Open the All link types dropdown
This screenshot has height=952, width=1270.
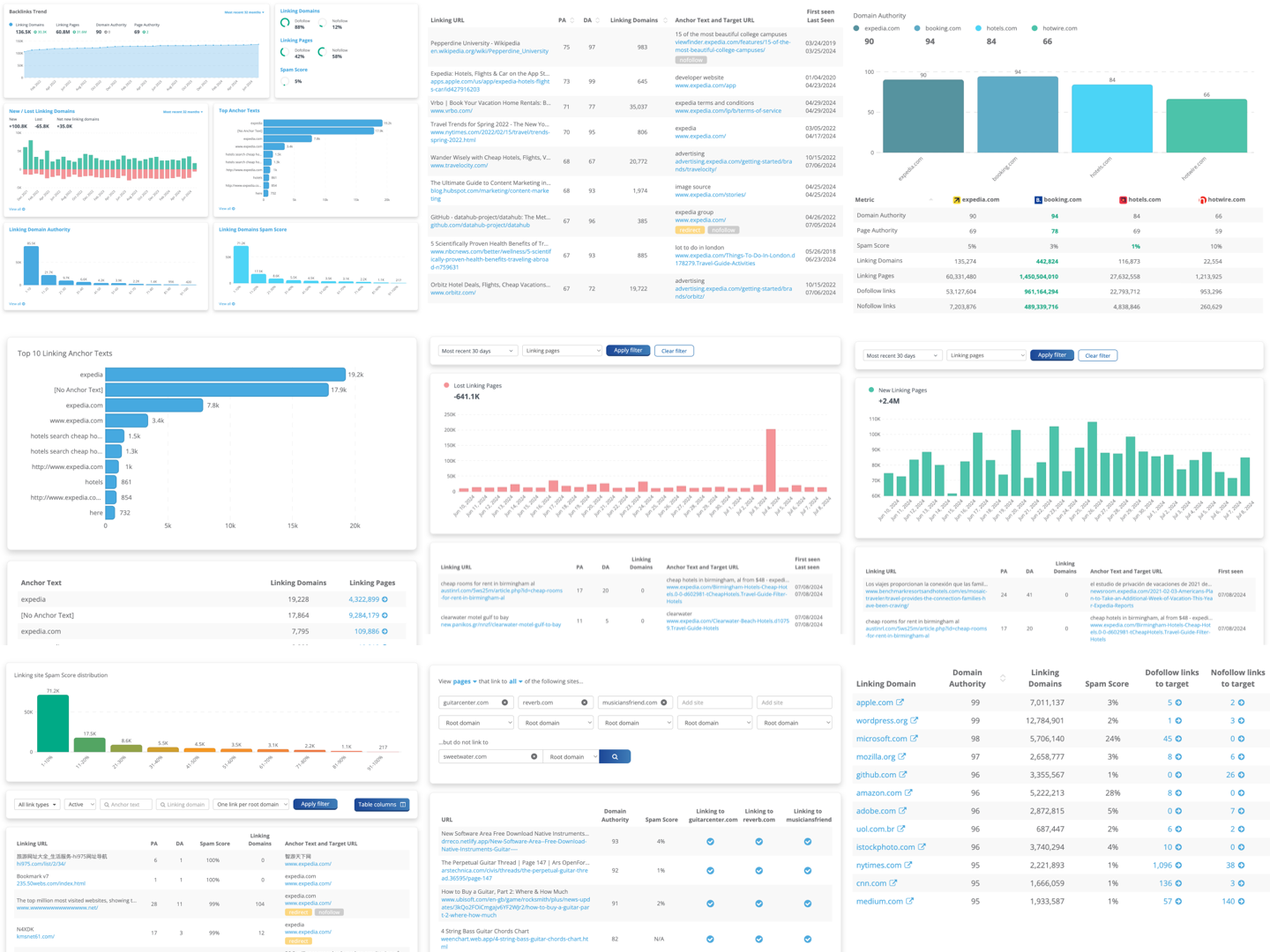point(37,804)
